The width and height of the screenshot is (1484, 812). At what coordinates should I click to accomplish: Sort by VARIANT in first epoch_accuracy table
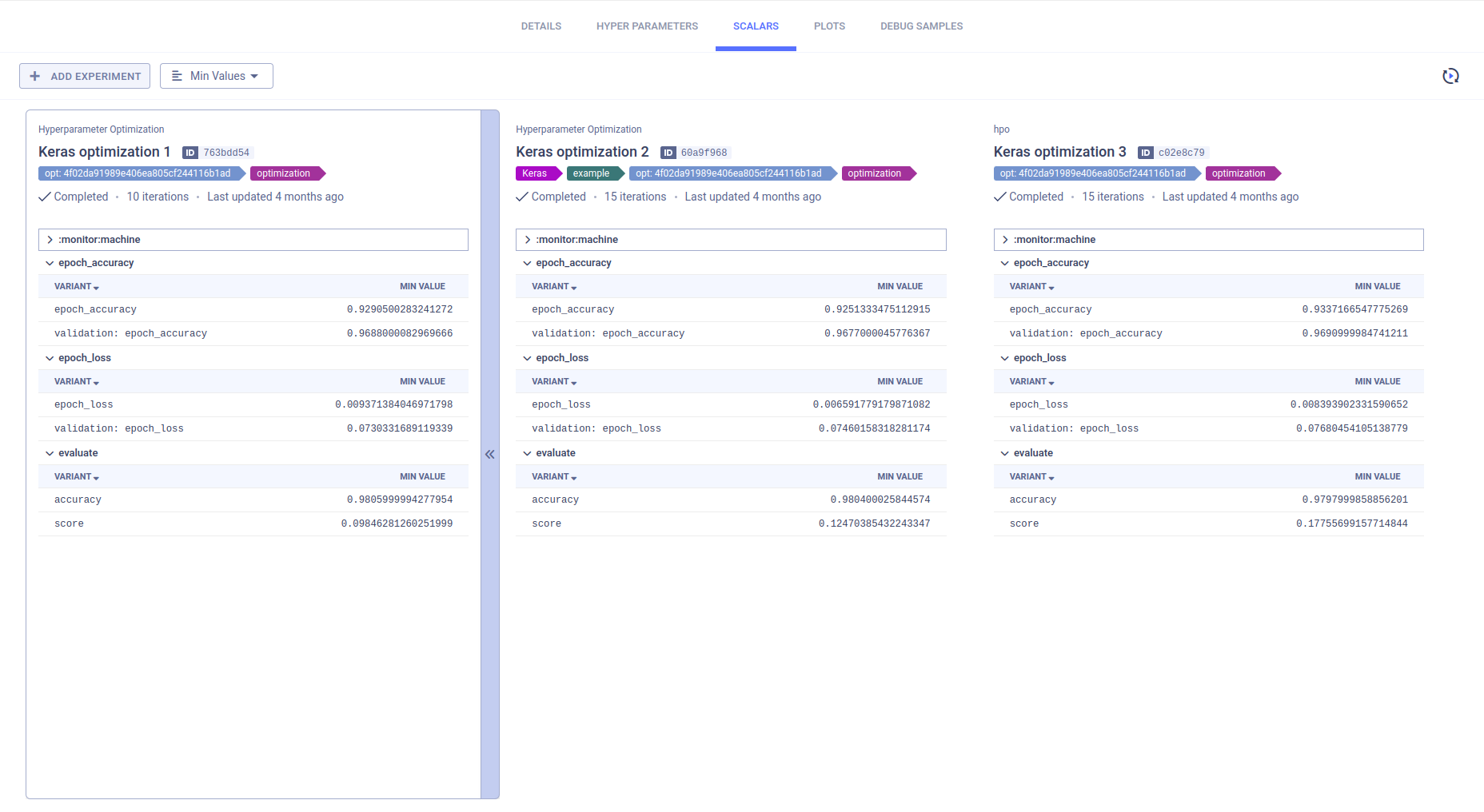(x=77, y=286)
